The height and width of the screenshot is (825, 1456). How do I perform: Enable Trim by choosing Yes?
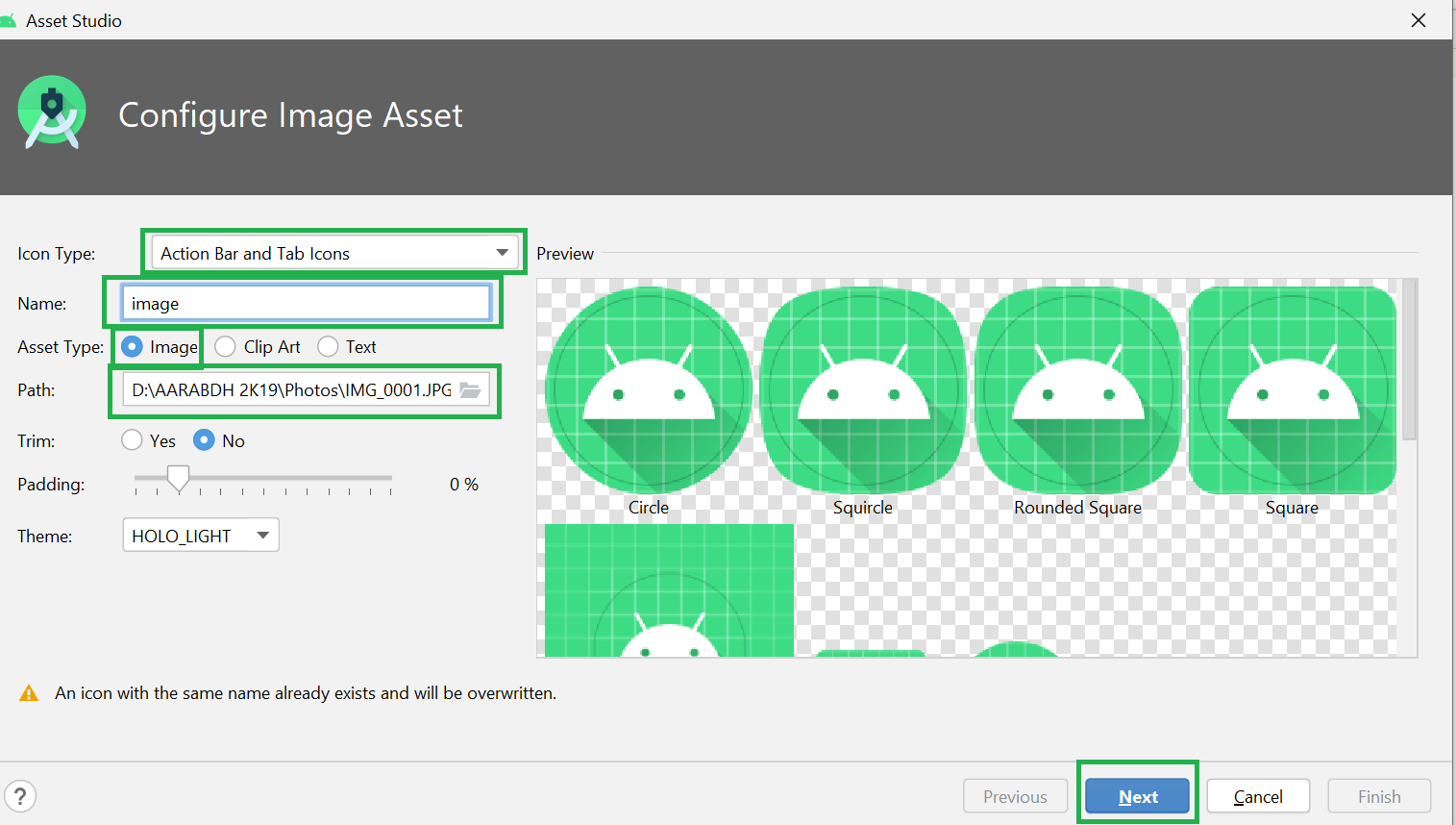pos(133,440)
